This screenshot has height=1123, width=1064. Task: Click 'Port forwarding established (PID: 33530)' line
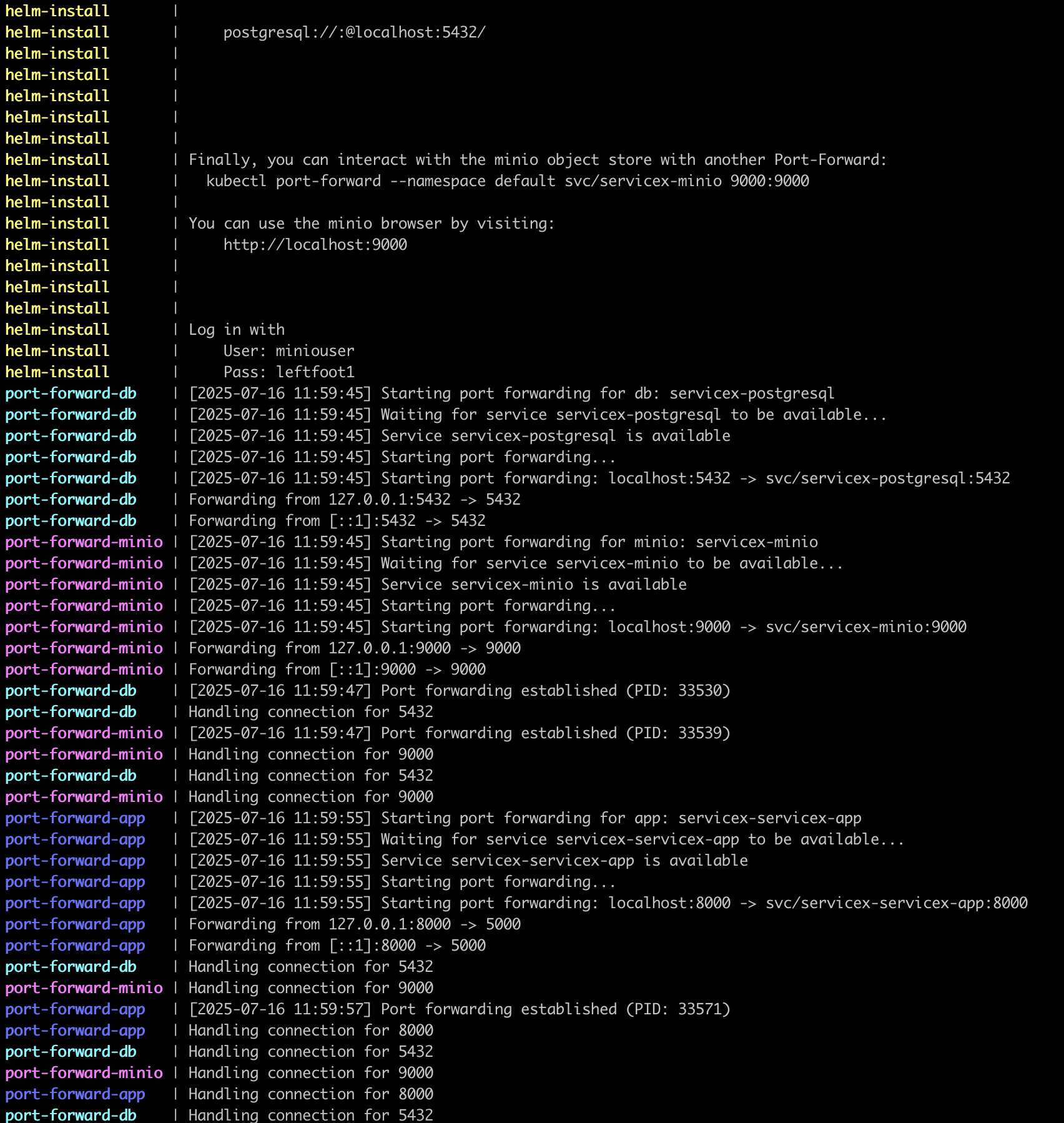click(460, 691)
